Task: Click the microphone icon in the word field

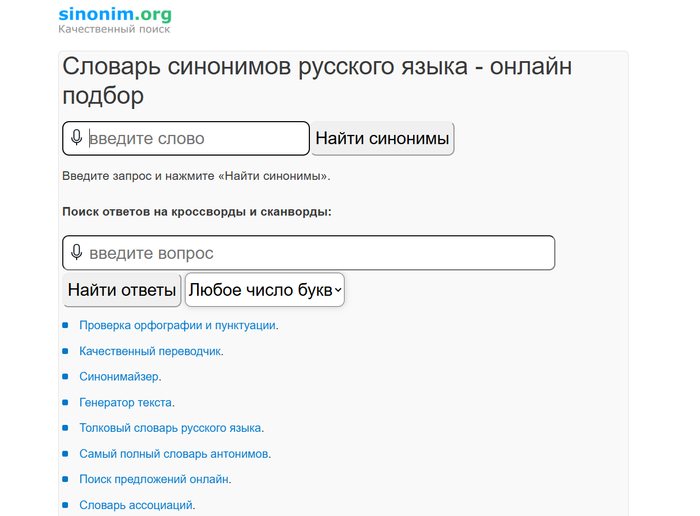Action: [76, 138]
